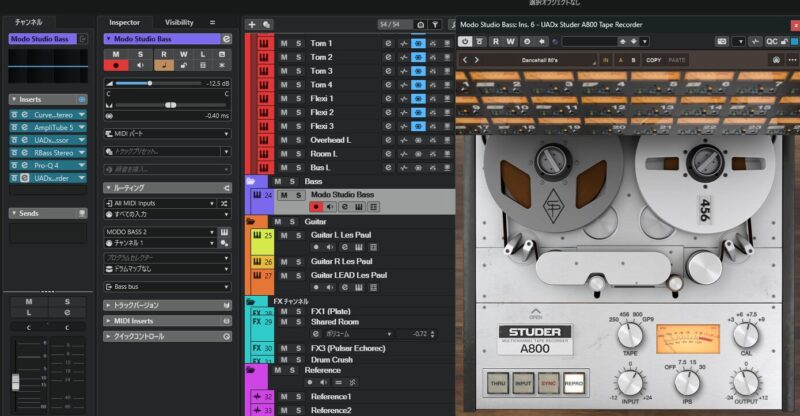Viewport: 800px width, 416px height.
Task: Click the channel fader handle in mixer strip
Action: [x=15, y=382]
